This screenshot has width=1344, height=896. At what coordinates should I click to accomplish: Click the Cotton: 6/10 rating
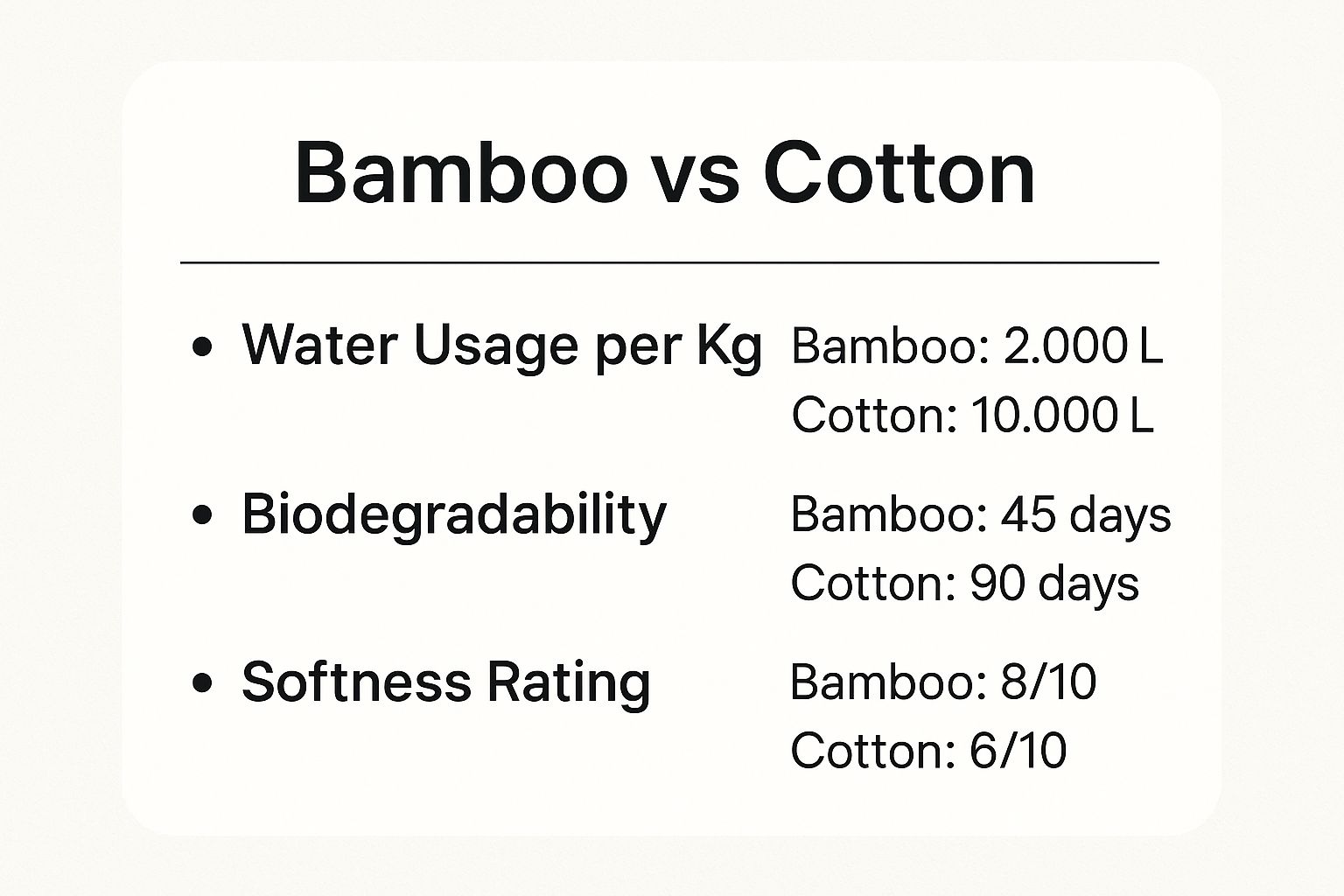tap(928, 751)
